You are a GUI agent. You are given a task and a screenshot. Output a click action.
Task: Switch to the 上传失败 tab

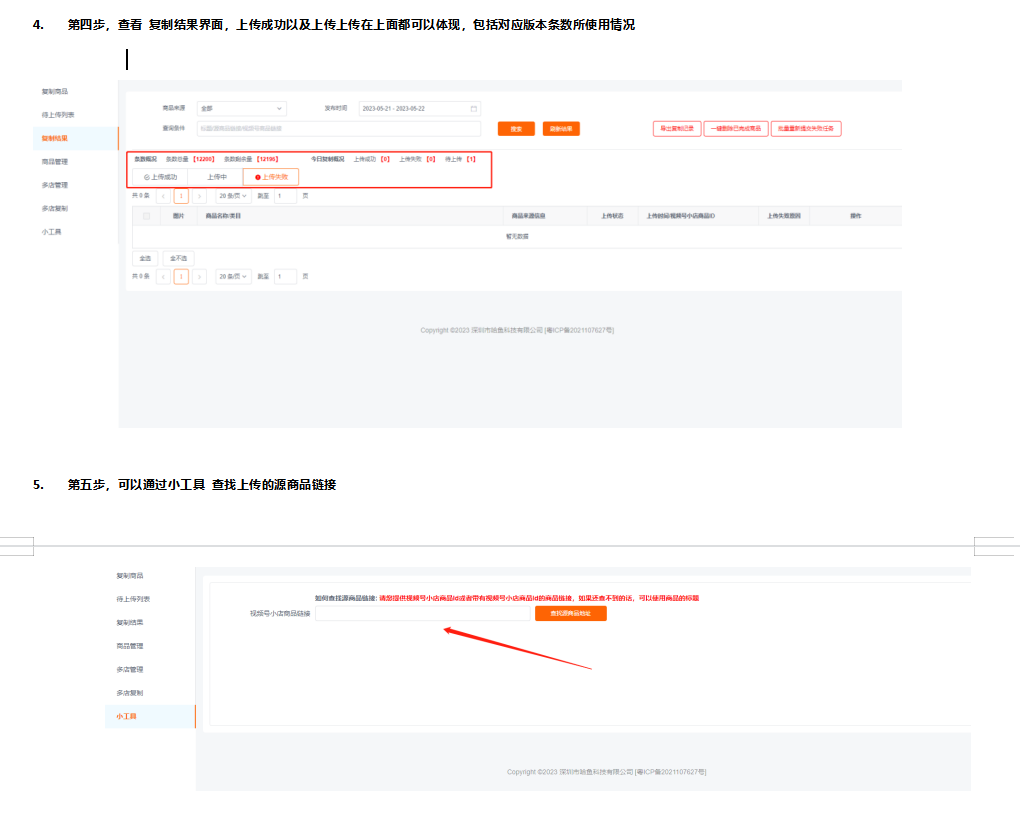pyautogui.click(x=271, y=177)
